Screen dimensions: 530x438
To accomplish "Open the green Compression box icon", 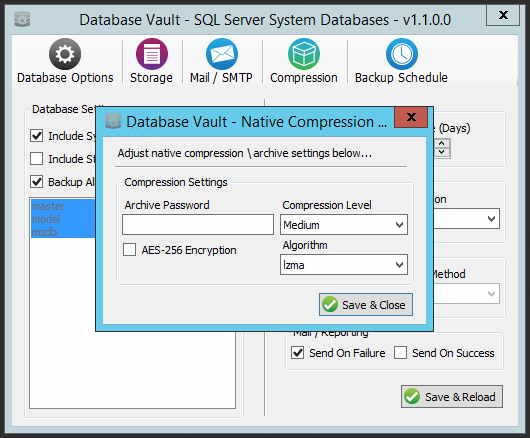I will 304,54.
